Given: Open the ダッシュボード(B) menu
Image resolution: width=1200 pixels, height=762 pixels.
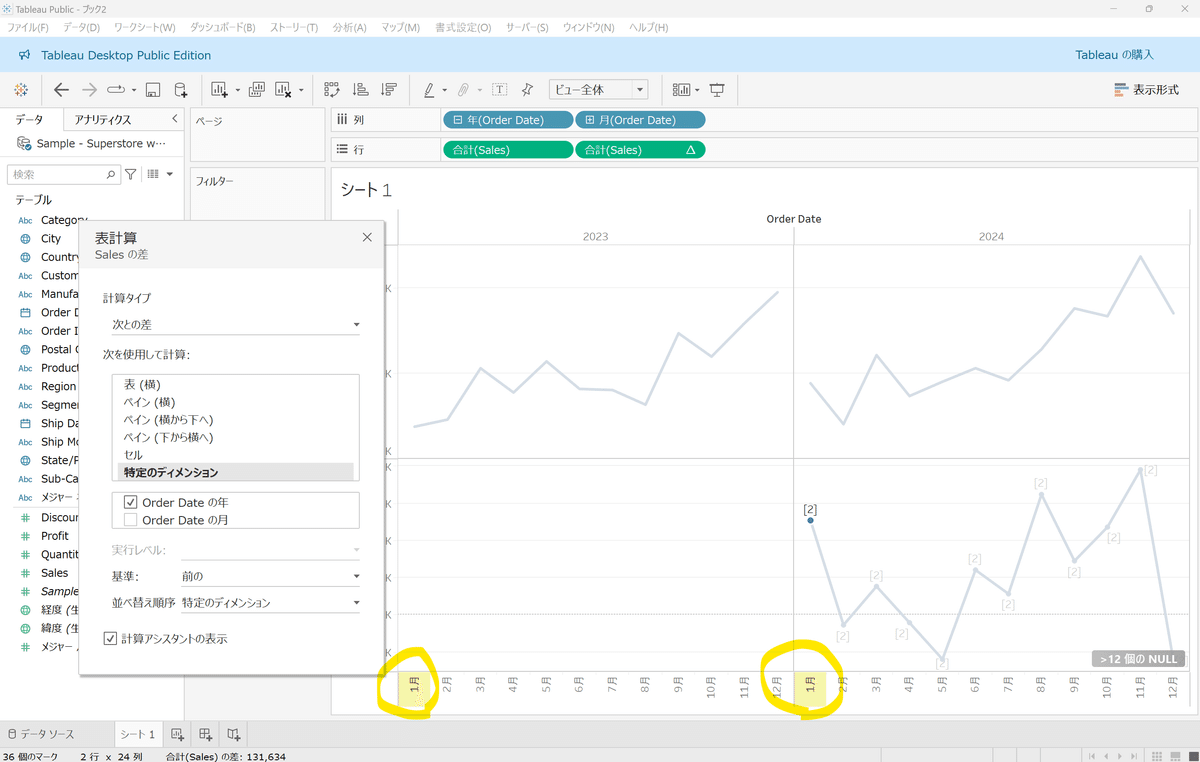Looking at the screenshot, I should (222, 27).
